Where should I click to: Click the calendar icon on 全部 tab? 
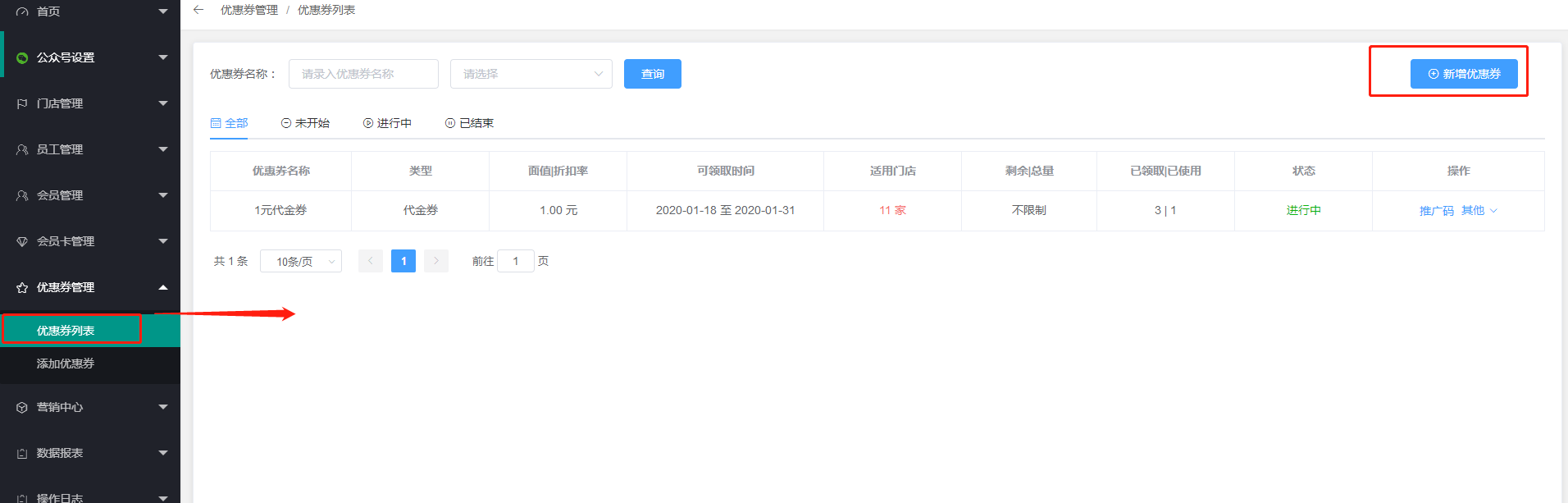[216, 123]
